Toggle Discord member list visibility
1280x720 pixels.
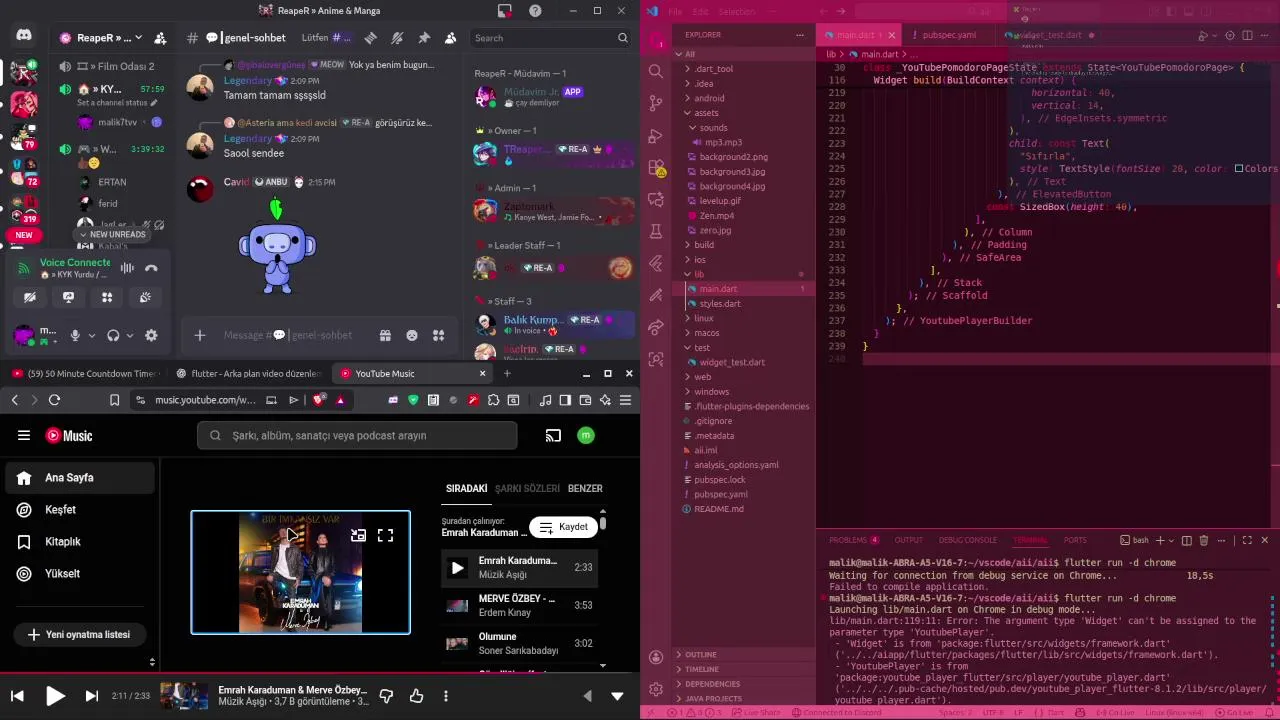pos(451,38)
